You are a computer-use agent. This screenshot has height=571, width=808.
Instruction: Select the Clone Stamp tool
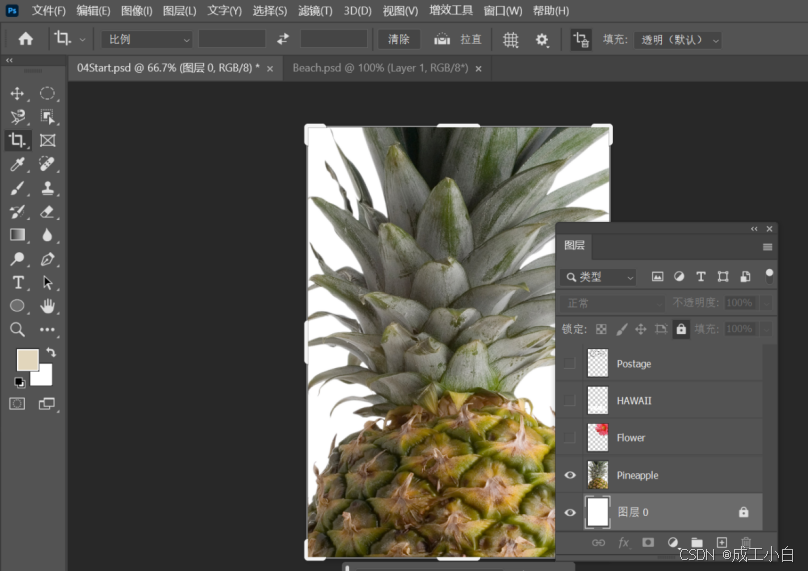pos(47,188)
